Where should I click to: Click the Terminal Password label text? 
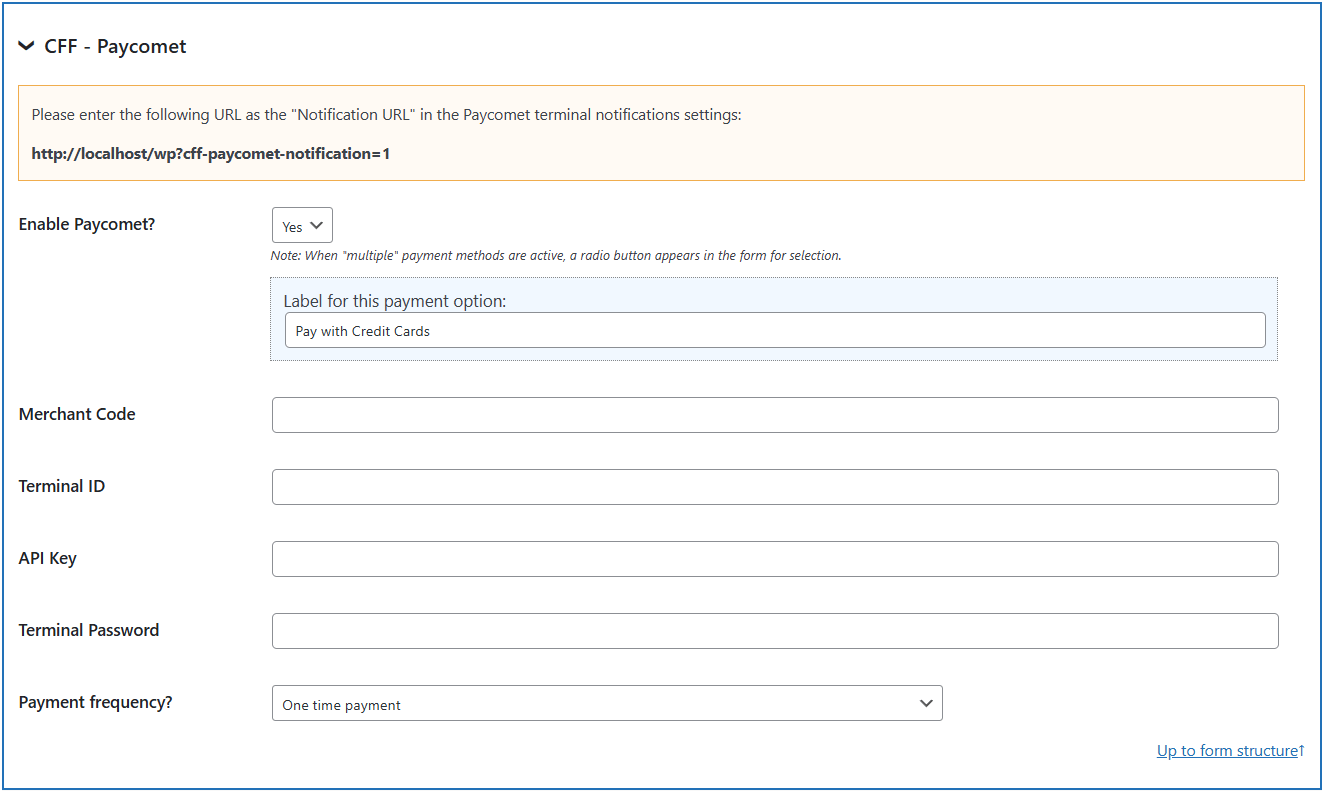(89, 630)
